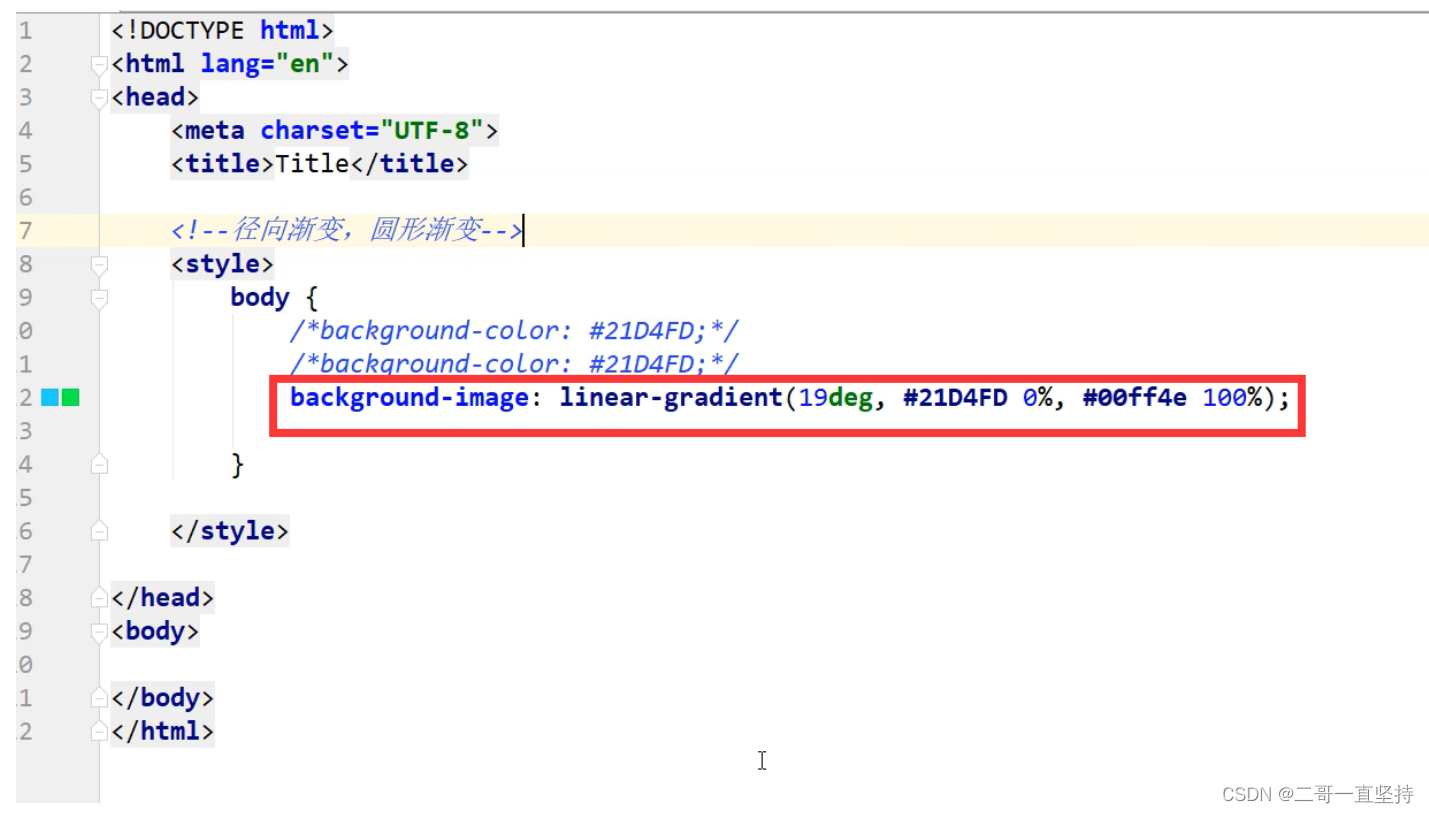The height and width of the screenshot is (813, 1429).
Task: Collapse the body { CSS rule fold marker
Action: tap(99, 298)
